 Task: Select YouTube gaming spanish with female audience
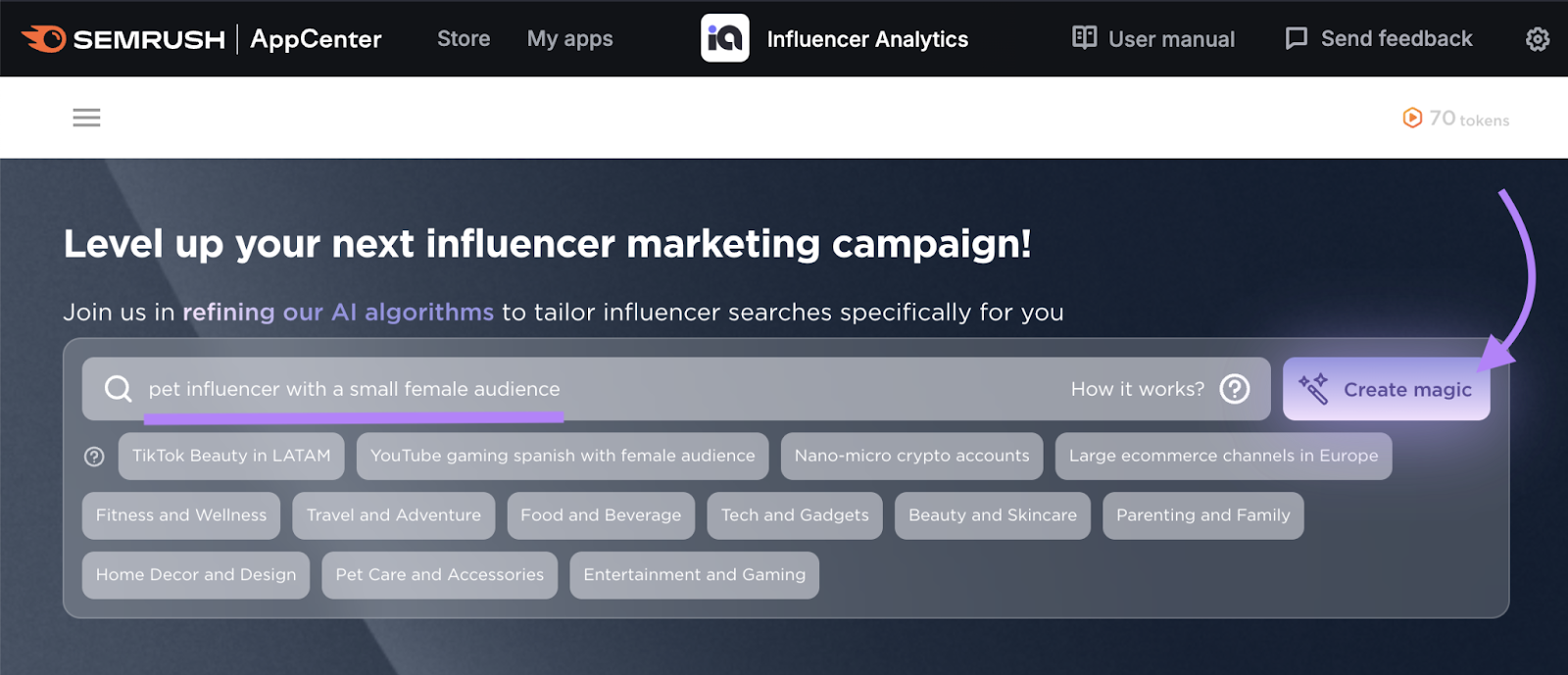click(x=563, y=457)
